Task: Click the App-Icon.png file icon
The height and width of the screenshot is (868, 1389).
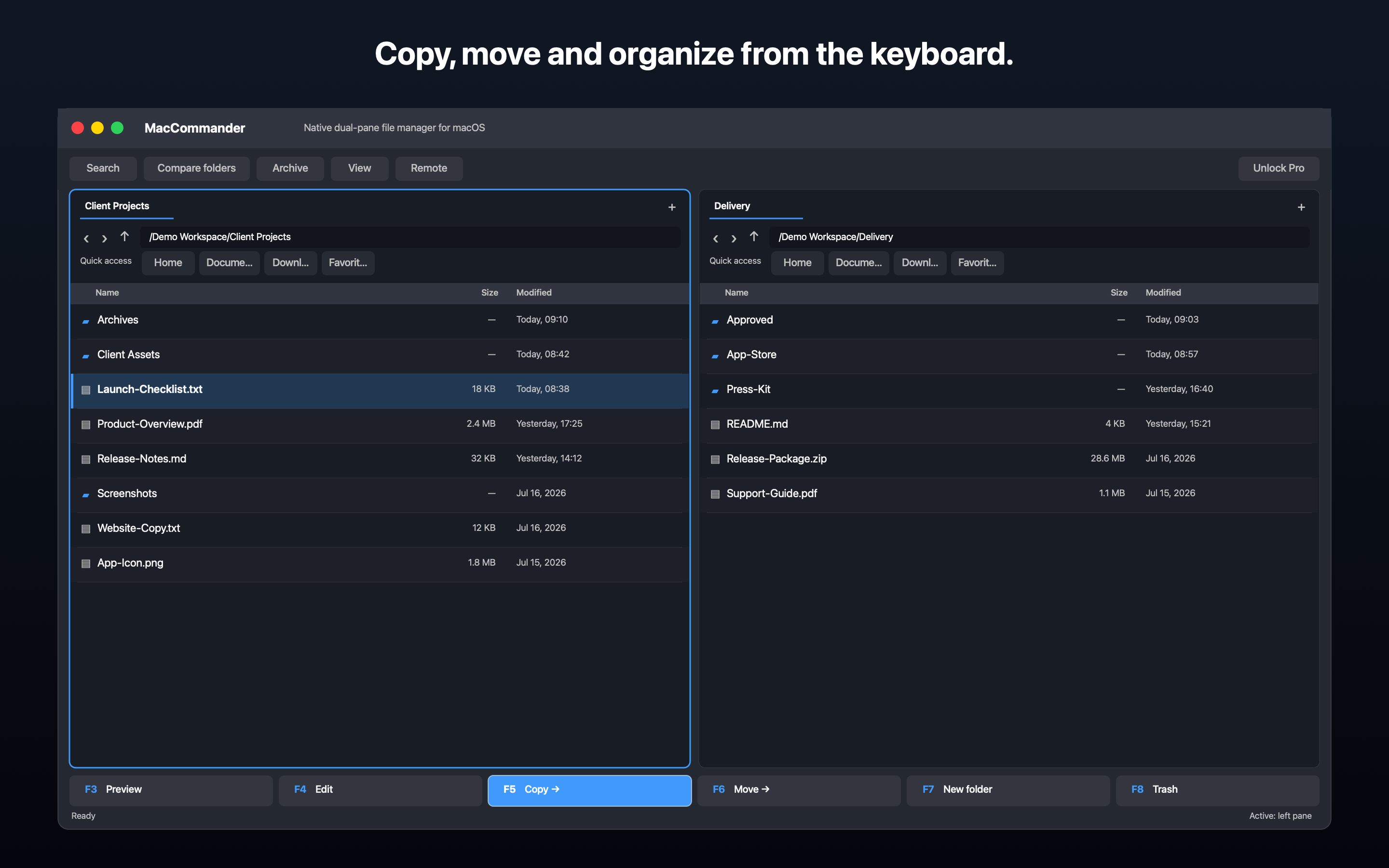Action: (85, 564)
